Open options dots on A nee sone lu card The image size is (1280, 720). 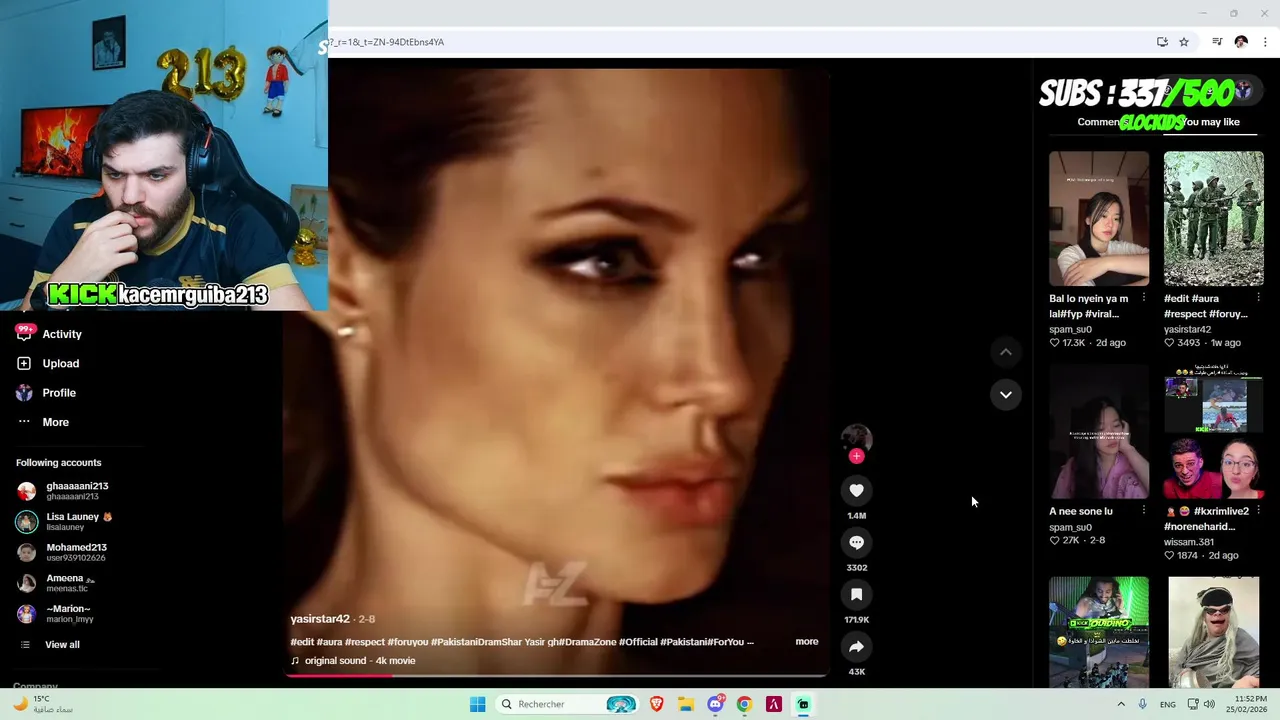click(x=1143, y=511)
